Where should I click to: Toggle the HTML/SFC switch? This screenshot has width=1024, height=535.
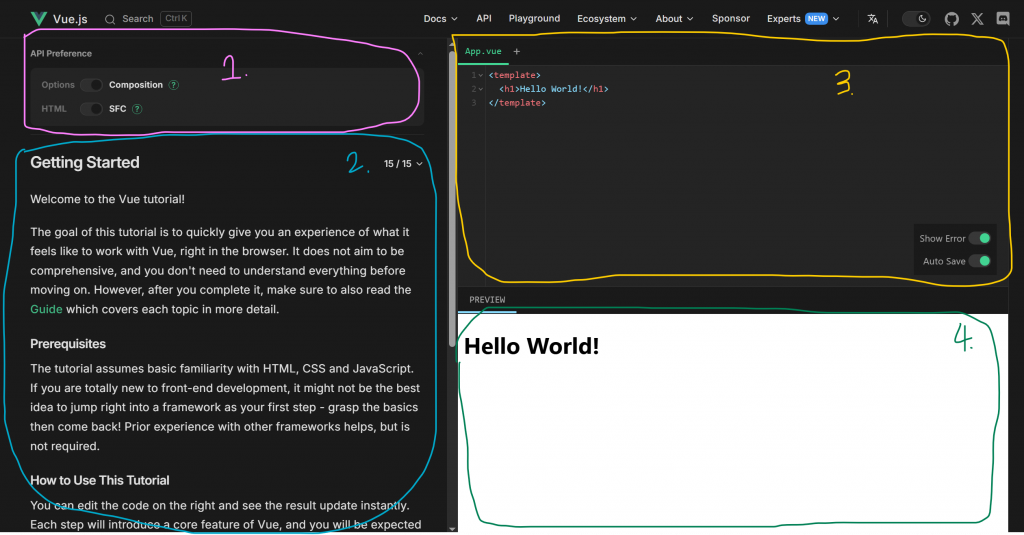[x=91, y=109]
